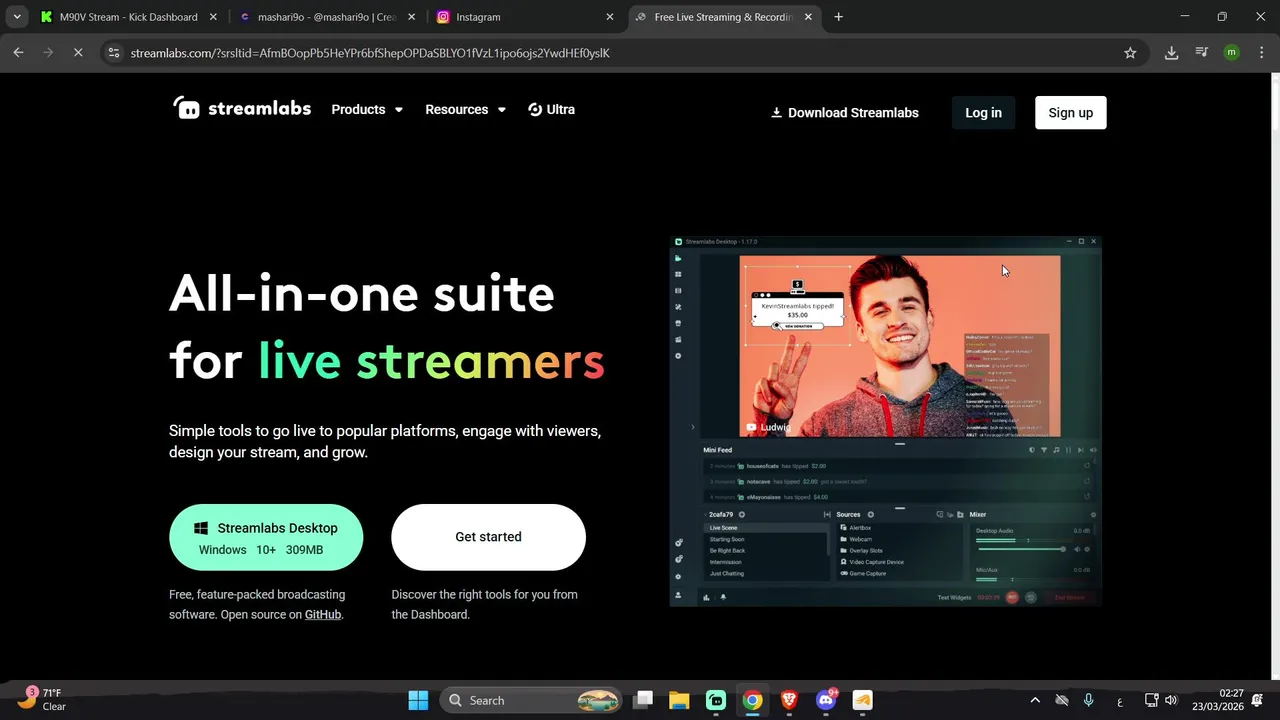Open File Explorer from the taskbar
Screen dimensions: 1280x720
coord(679,700)
